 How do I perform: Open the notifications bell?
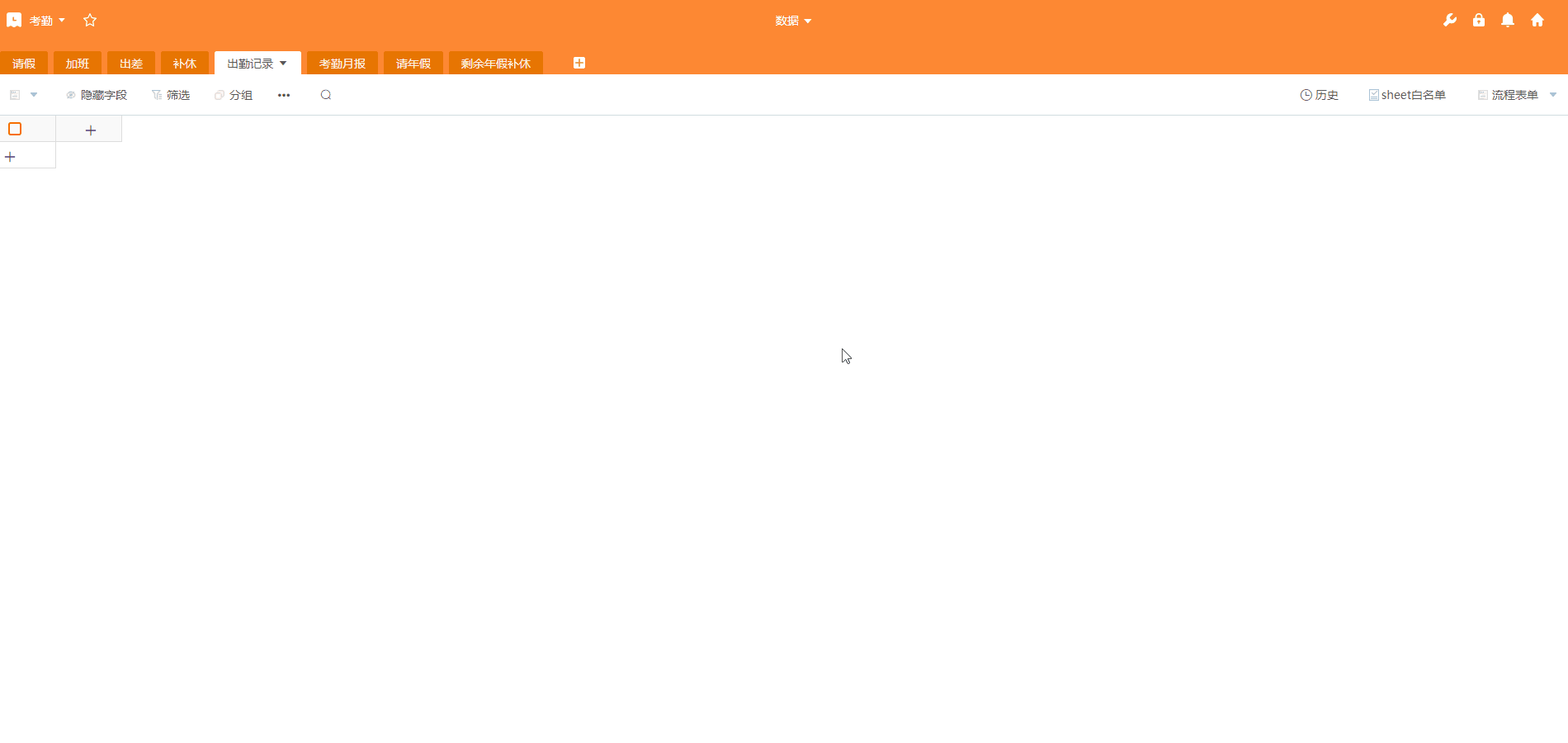click(1508, 20)
